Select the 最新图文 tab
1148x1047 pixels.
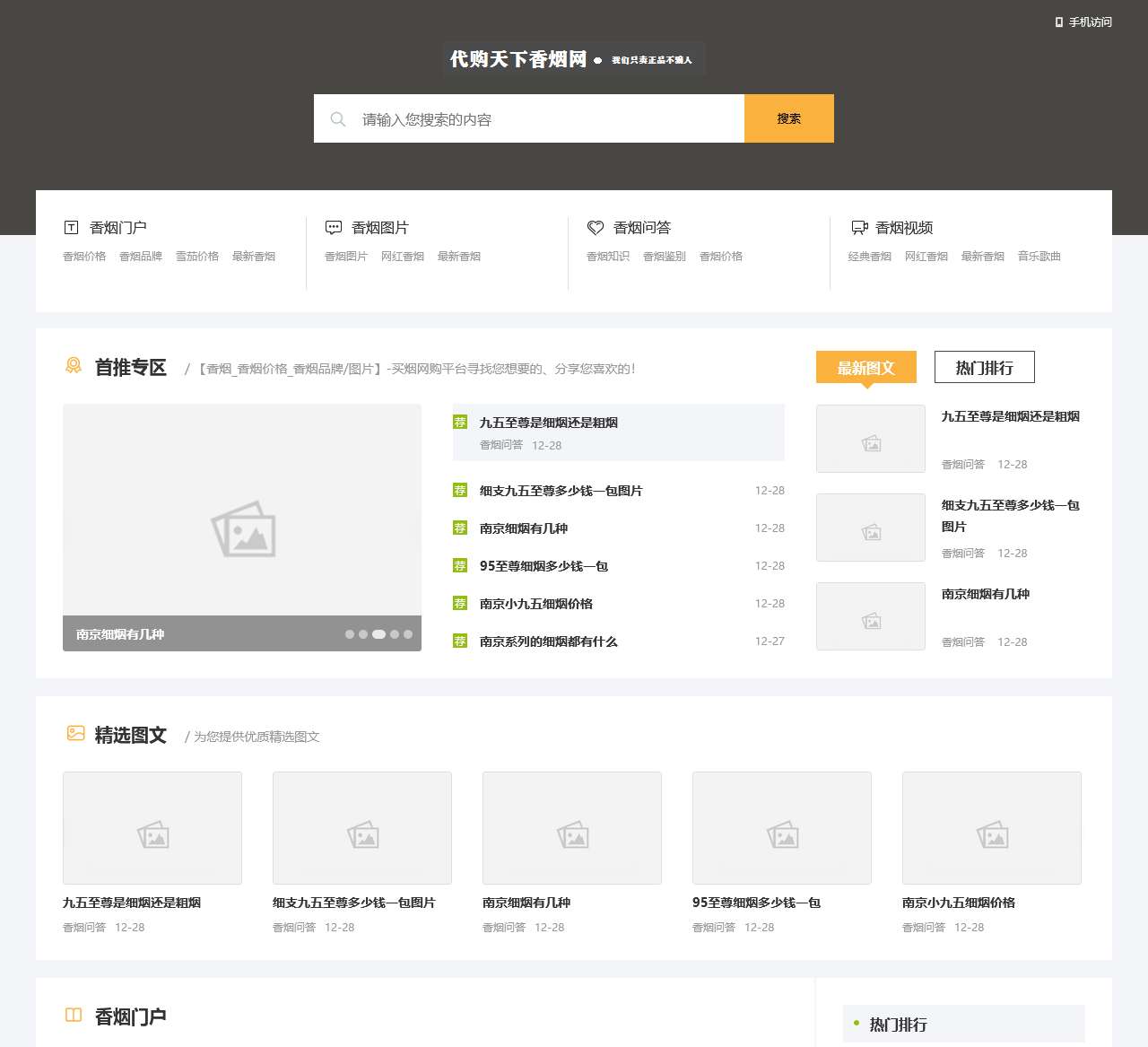(x=865, y=367)
